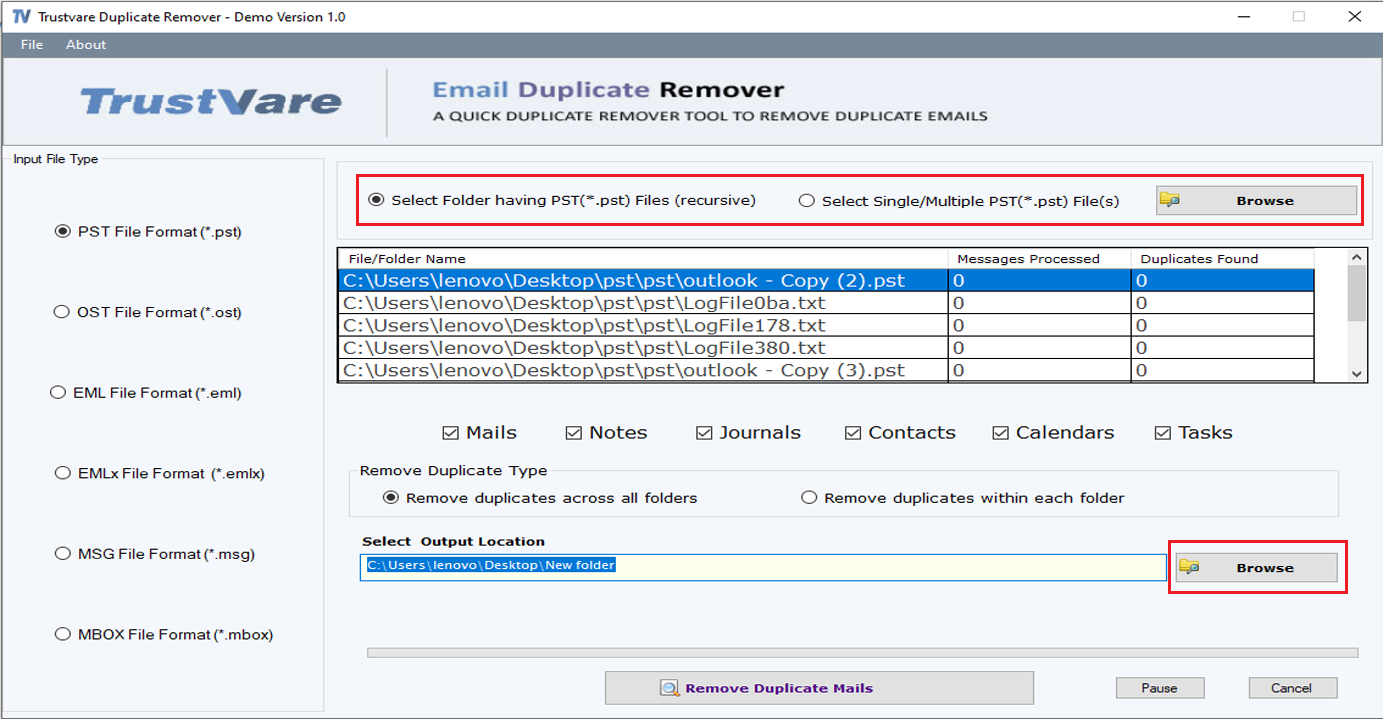Viewport: 1383px width, 719px height.
Task: Toggle the Calendars checkbox
Action: pyautogui.click(x=1053, y=433)
